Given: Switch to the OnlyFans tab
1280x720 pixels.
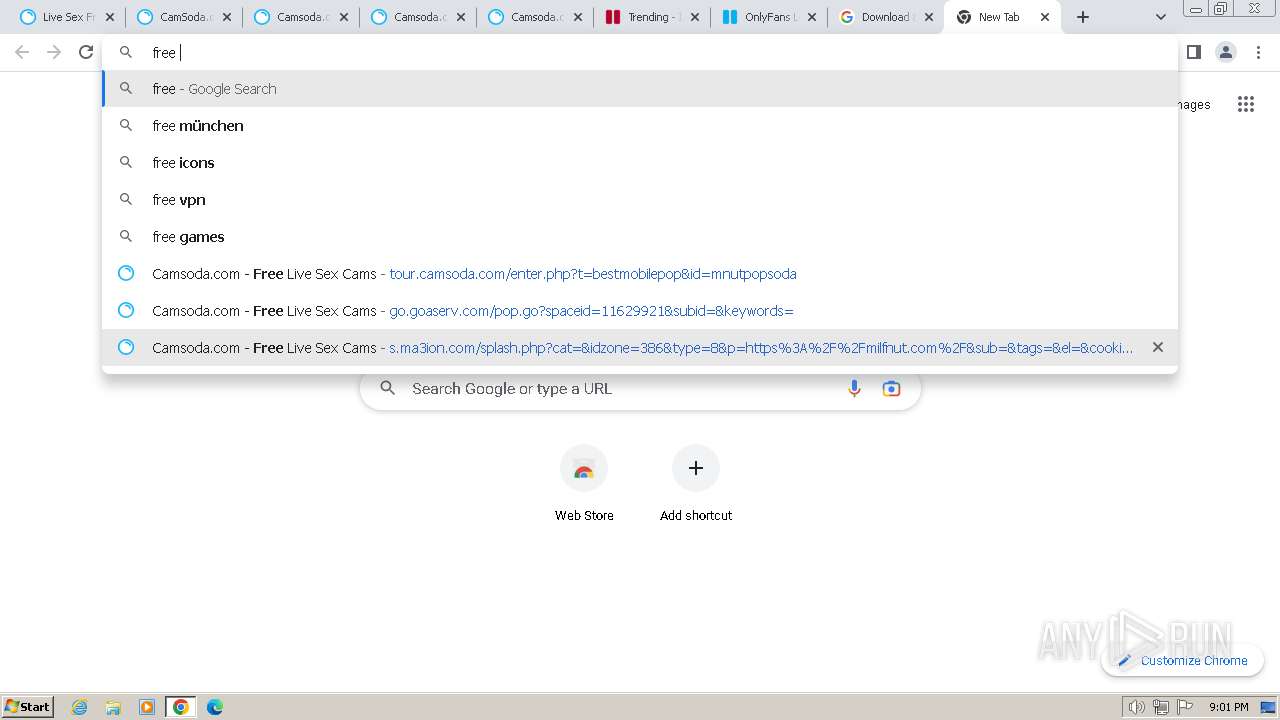Looking at the screenshot, I should coord(768,17).
